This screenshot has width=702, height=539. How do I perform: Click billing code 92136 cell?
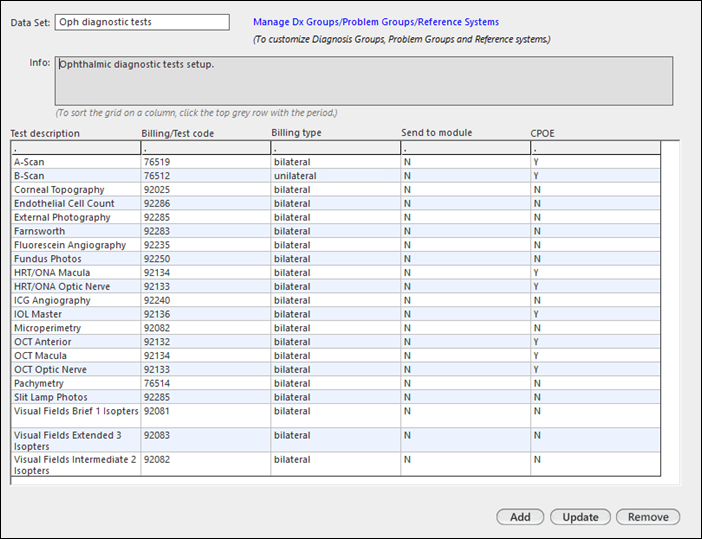coord(205,315)
